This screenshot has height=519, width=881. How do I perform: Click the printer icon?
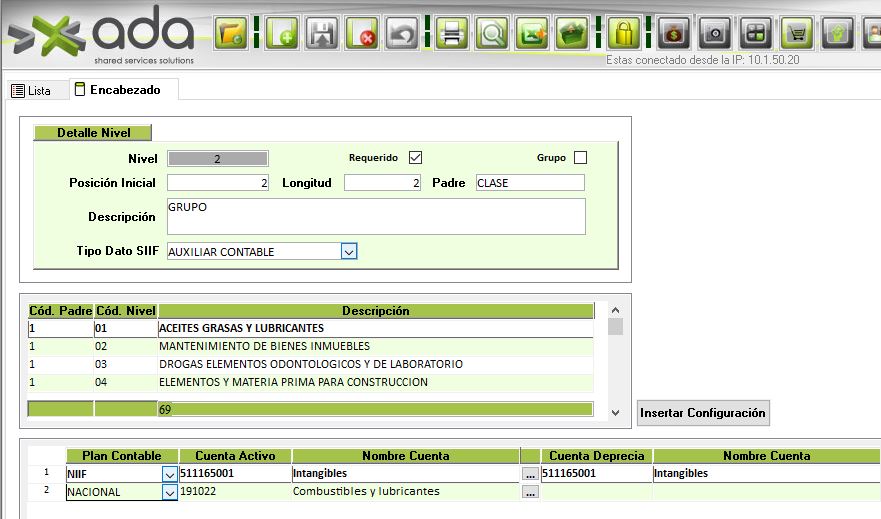click(451, 34)
